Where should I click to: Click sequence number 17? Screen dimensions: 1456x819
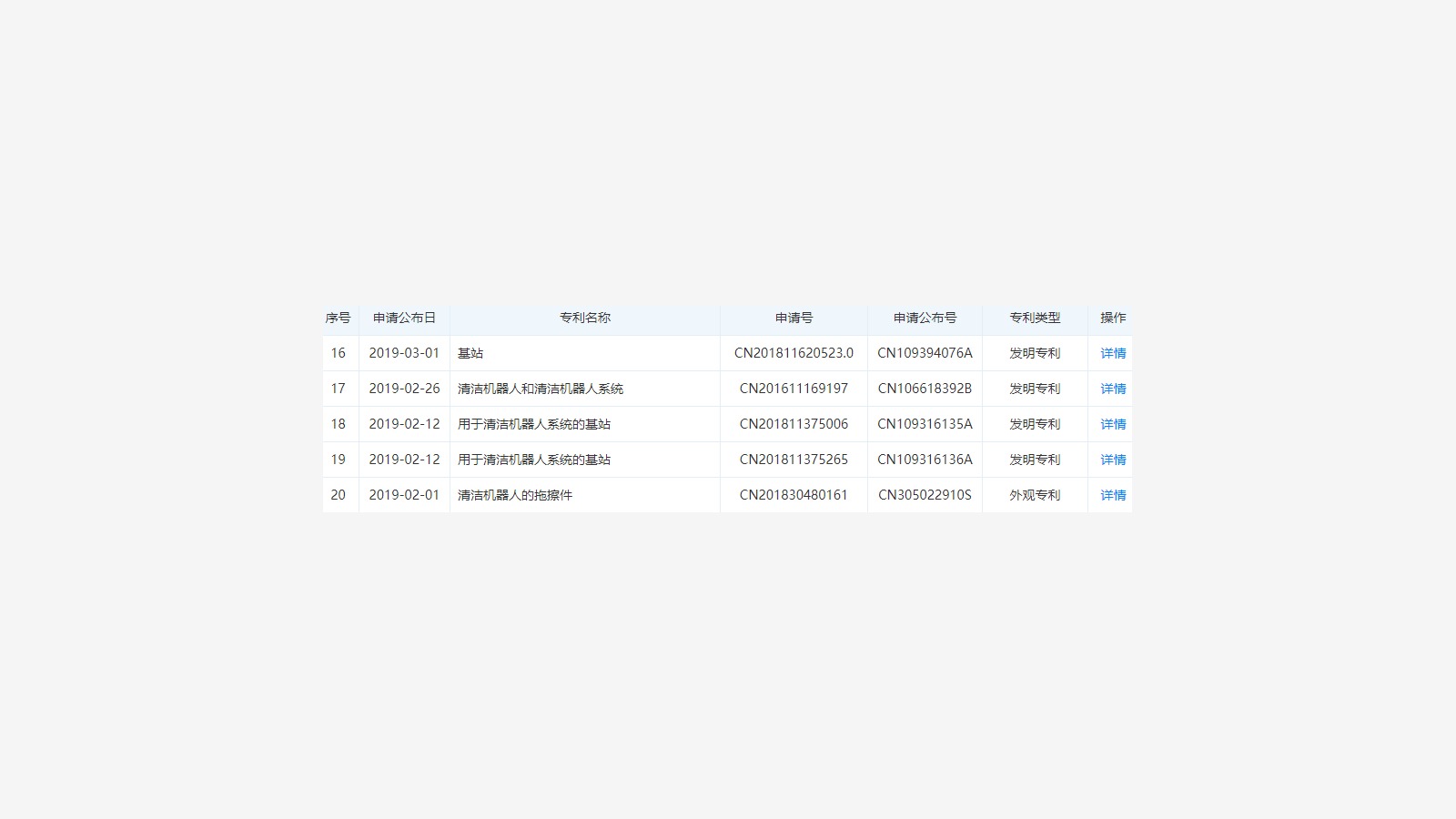(x=338, y=389)
